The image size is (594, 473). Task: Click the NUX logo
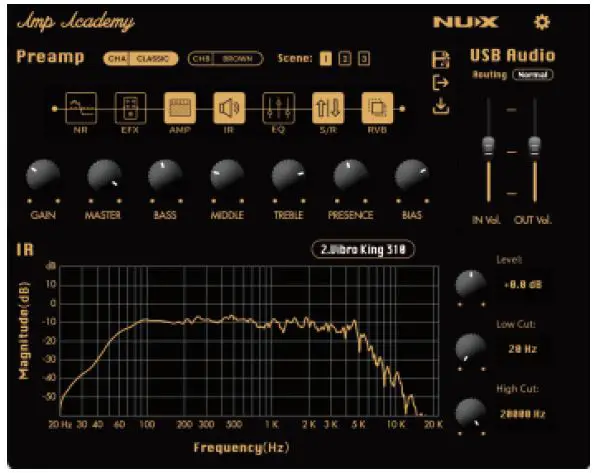466,22
